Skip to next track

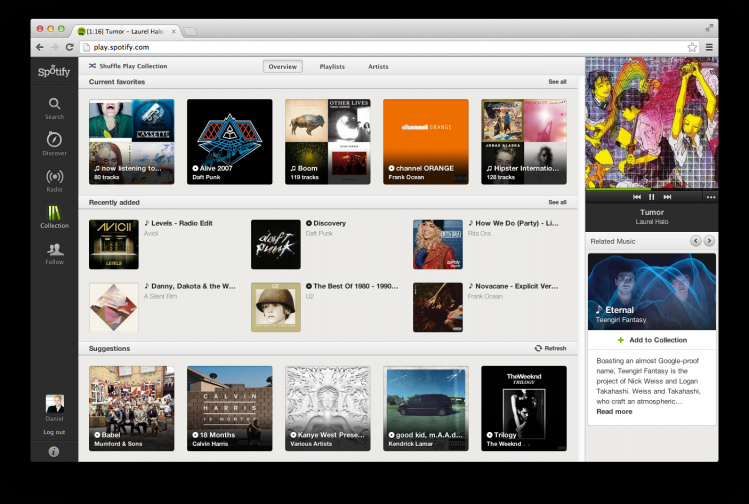pos(667,197)
